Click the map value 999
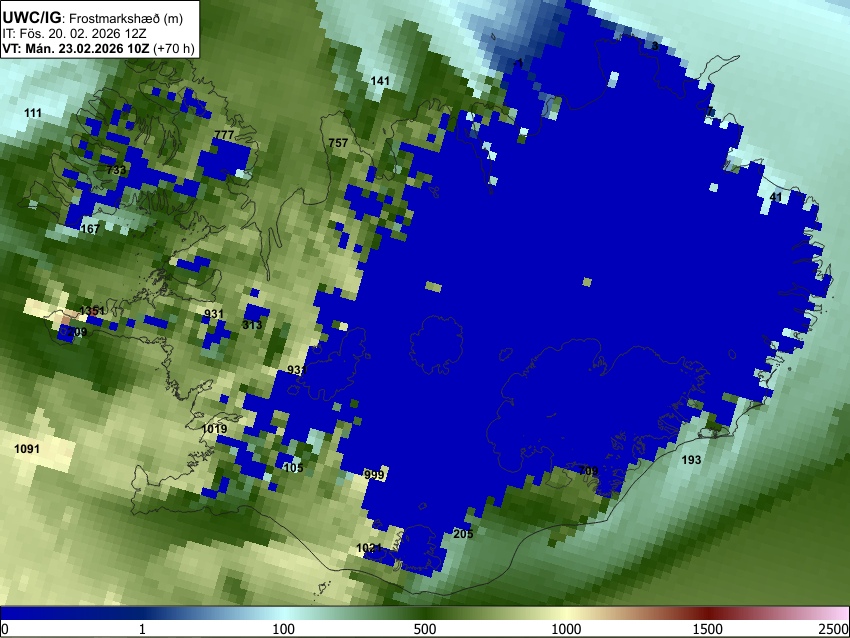Image resolution: width=850 pixels, height=638 pixels. pos(374,475)
